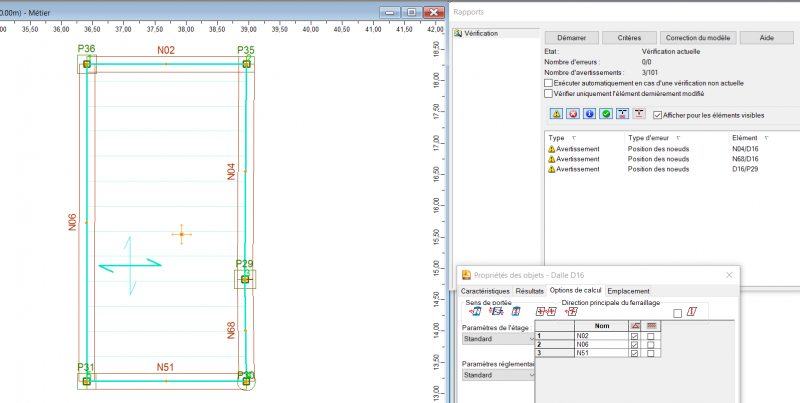
Task: Uncheck the support checkbox for N51
Action: pos(635,353)
